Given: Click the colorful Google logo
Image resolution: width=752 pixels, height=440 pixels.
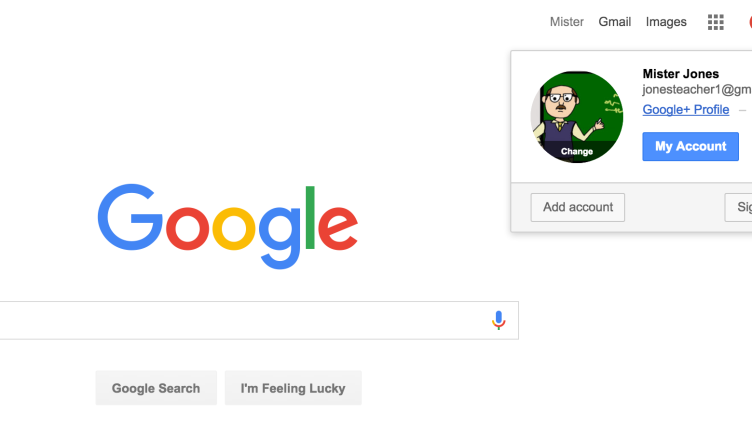Looking at the screenshot, I should [x=227, y=226].
